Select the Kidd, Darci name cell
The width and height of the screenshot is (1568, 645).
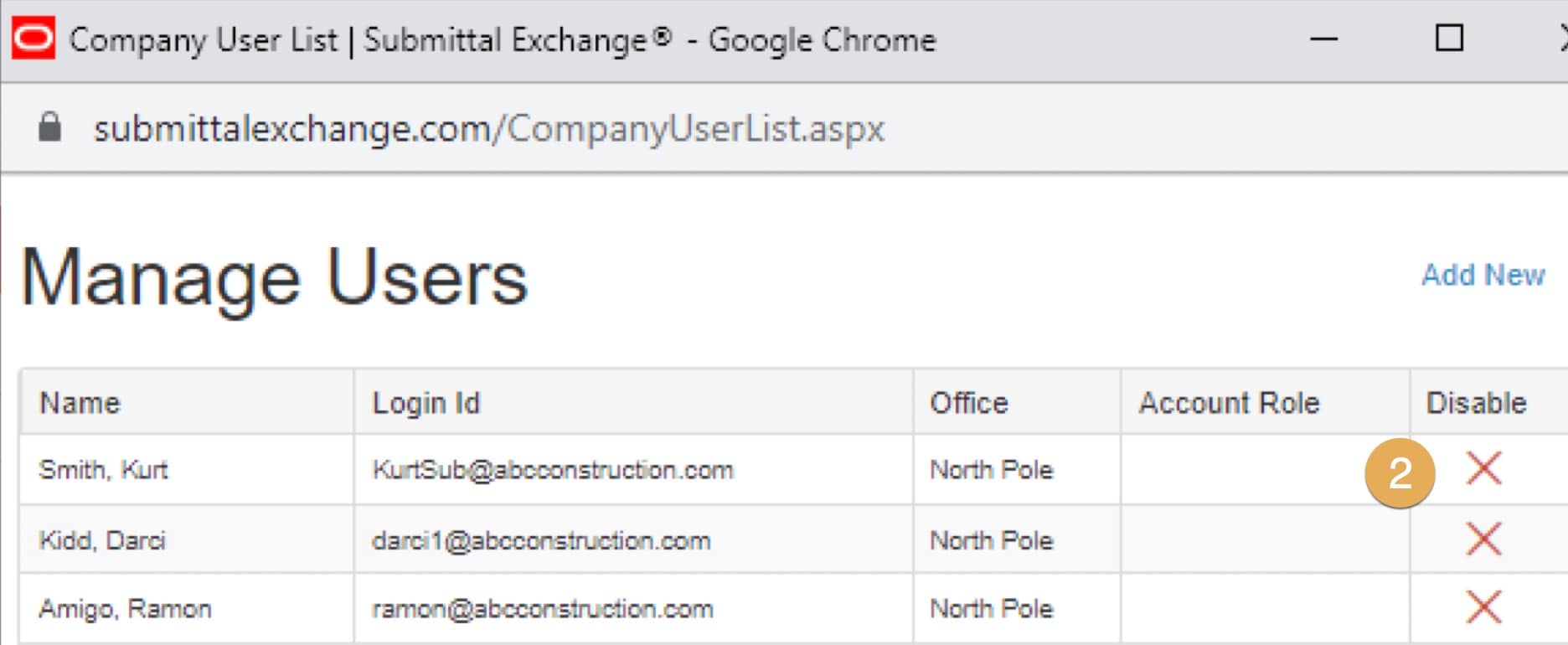point(102,540)
